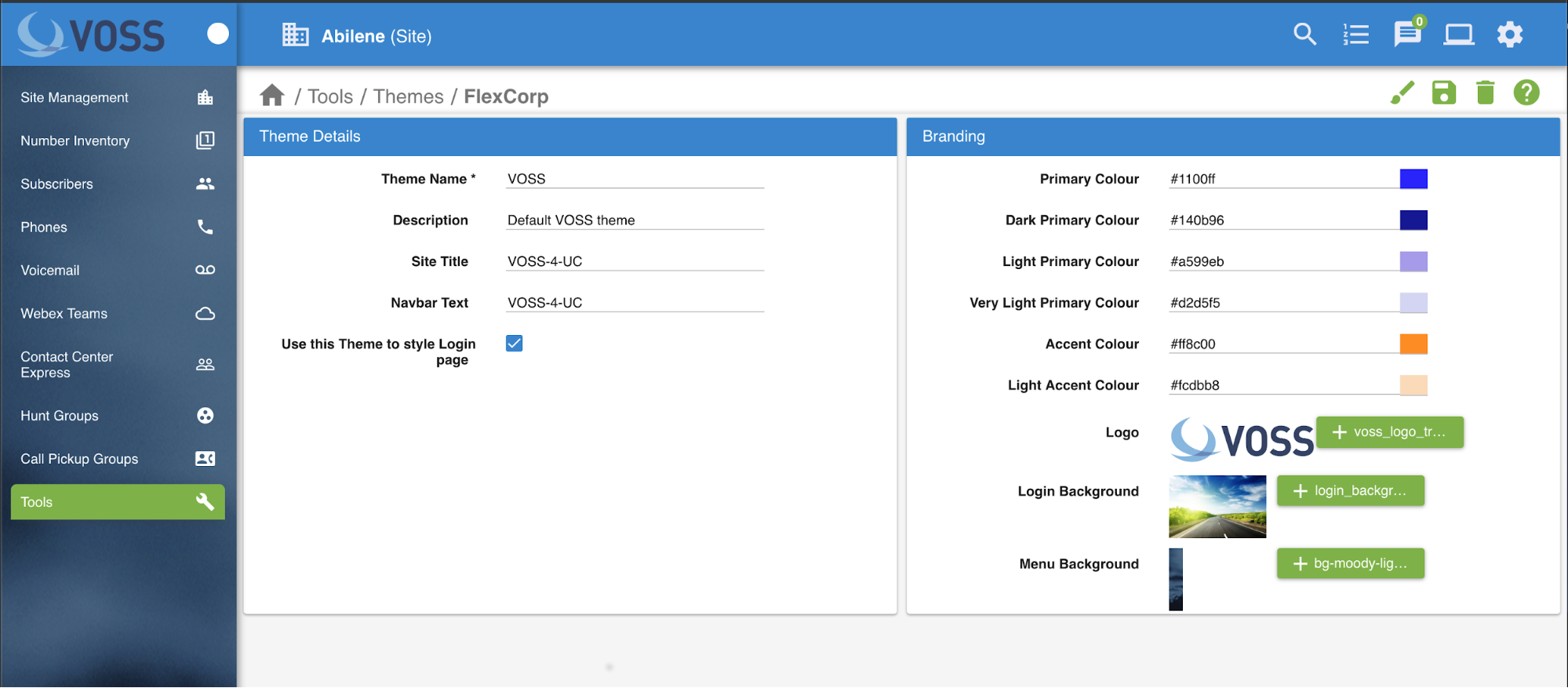Viewport: 1568px width, 688px height.
Task: Click the Tools wrench icon
Action: [206, 501]
